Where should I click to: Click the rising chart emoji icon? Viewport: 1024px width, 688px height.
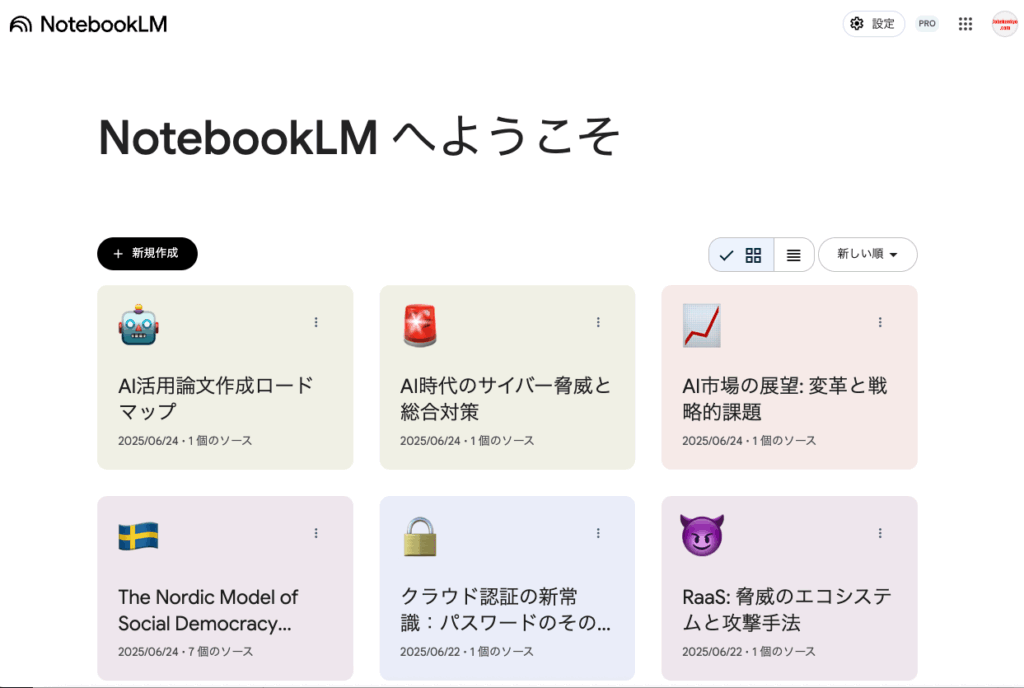[x=701, y=326]
